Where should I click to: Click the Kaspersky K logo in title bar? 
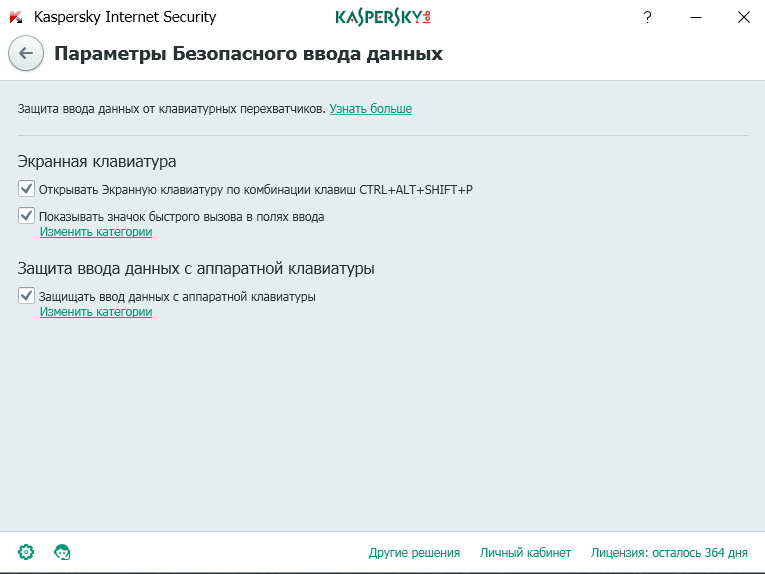point(16,18)
